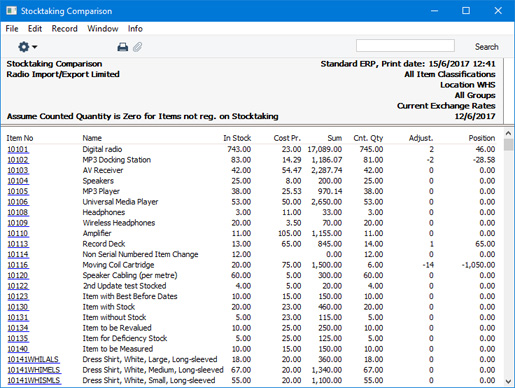Open item link 10123
Image resolution: width=515 pixels, height=388 pixels.
tap(18, 296)
